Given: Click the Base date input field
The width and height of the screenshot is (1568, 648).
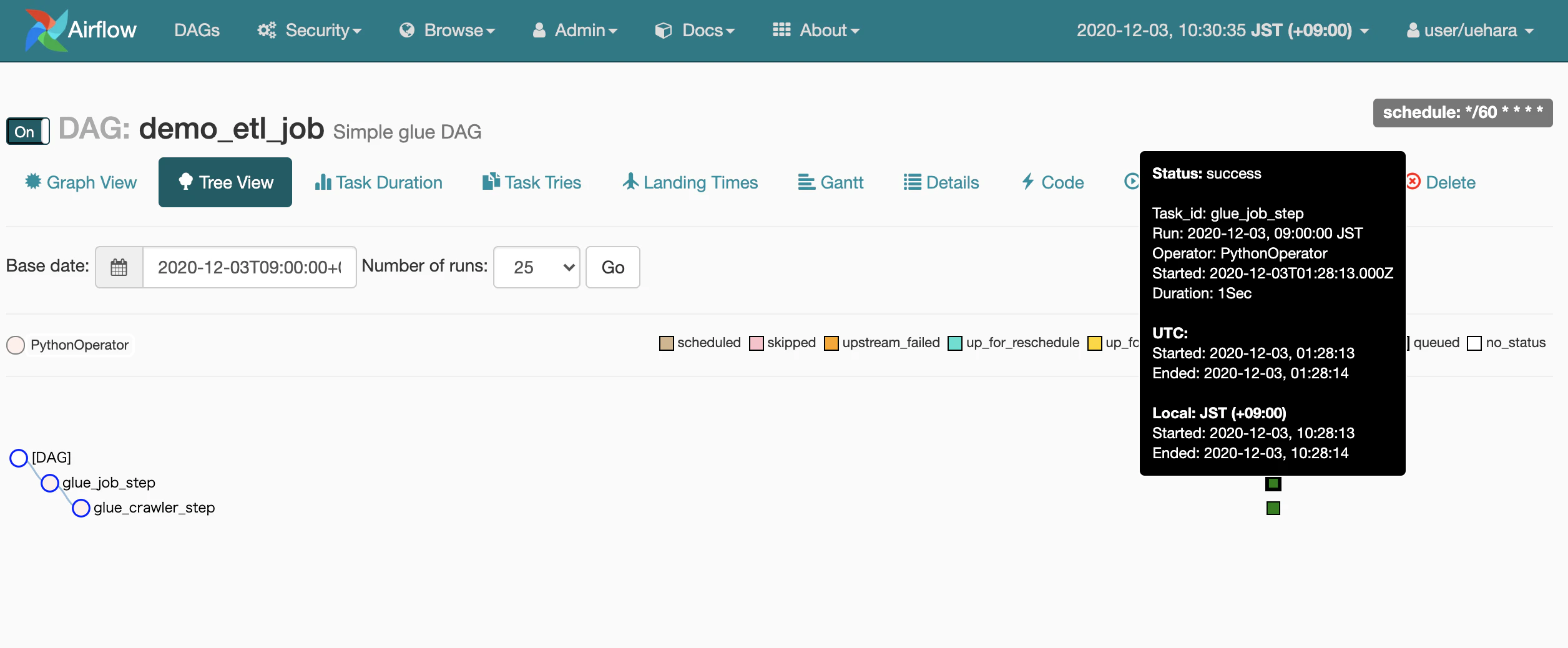Looking at the screenshot, I should click(x=250, y=267).
